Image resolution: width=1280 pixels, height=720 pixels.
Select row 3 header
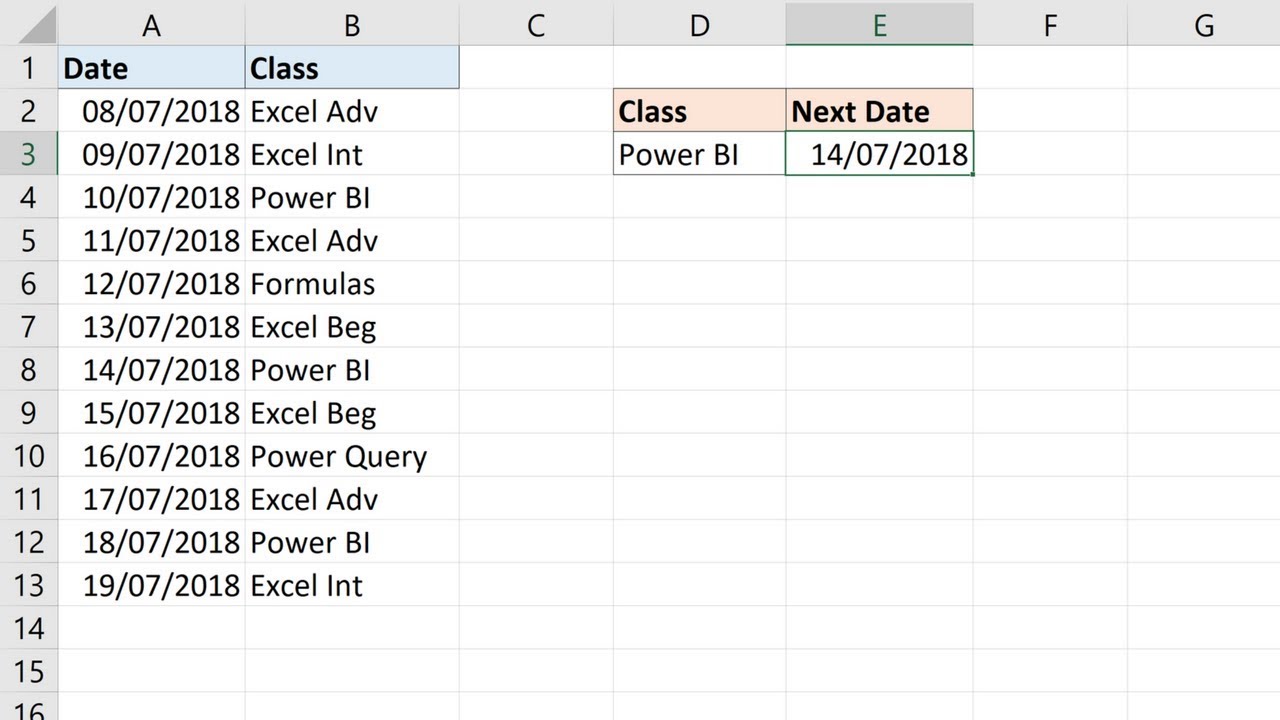(28, 154)
